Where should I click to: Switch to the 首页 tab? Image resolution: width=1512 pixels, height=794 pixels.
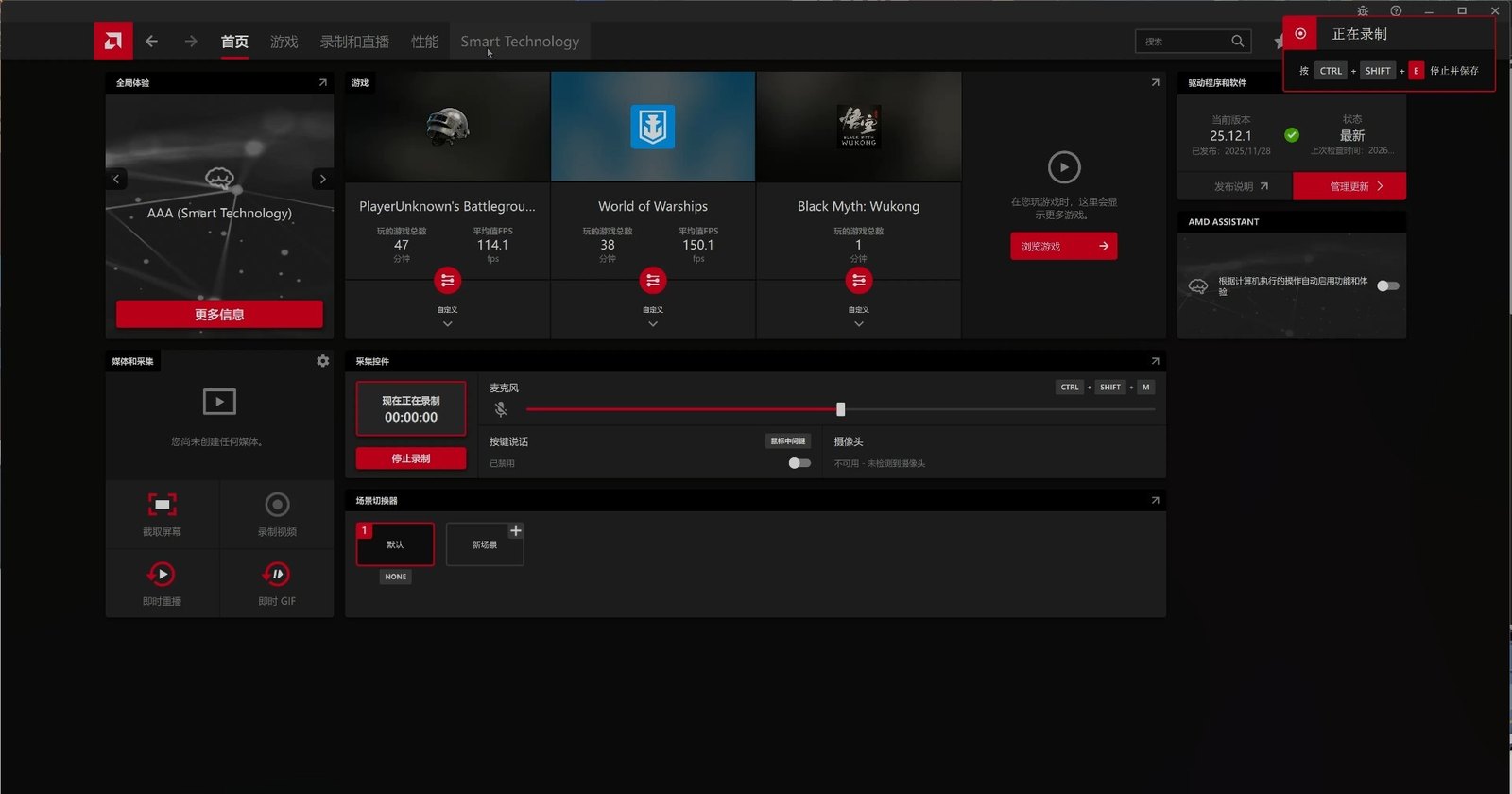234,42
